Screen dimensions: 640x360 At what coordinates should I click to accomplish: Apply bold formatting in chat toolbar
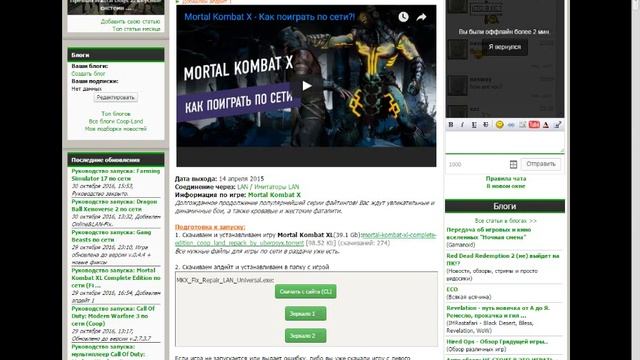(x=451, y=124)
